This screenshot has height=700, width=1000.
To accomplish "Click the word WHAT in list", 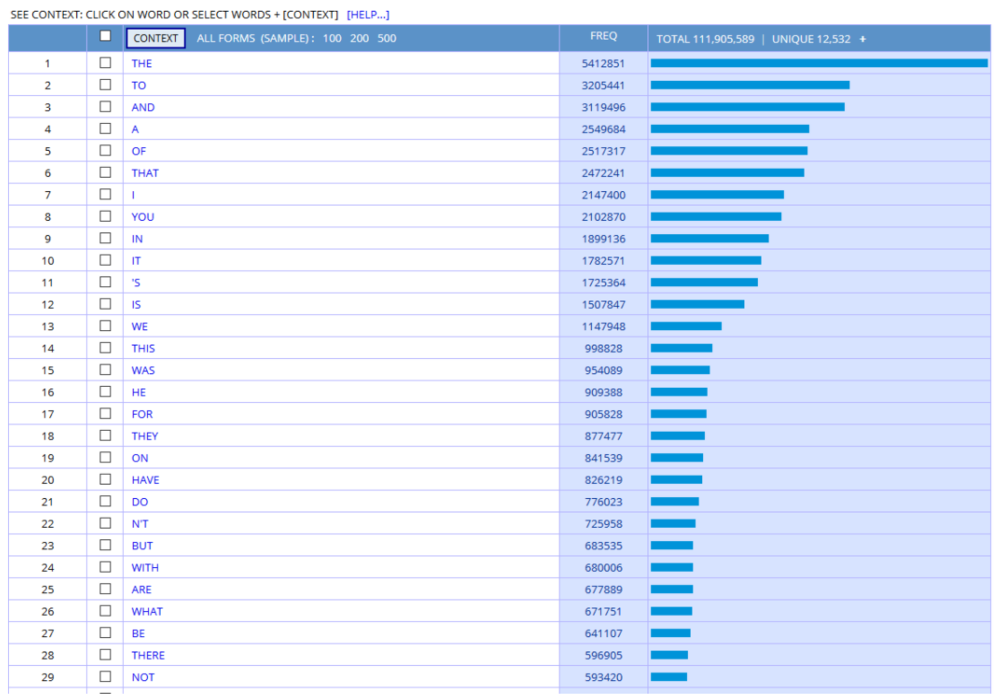I will point(147,611).
